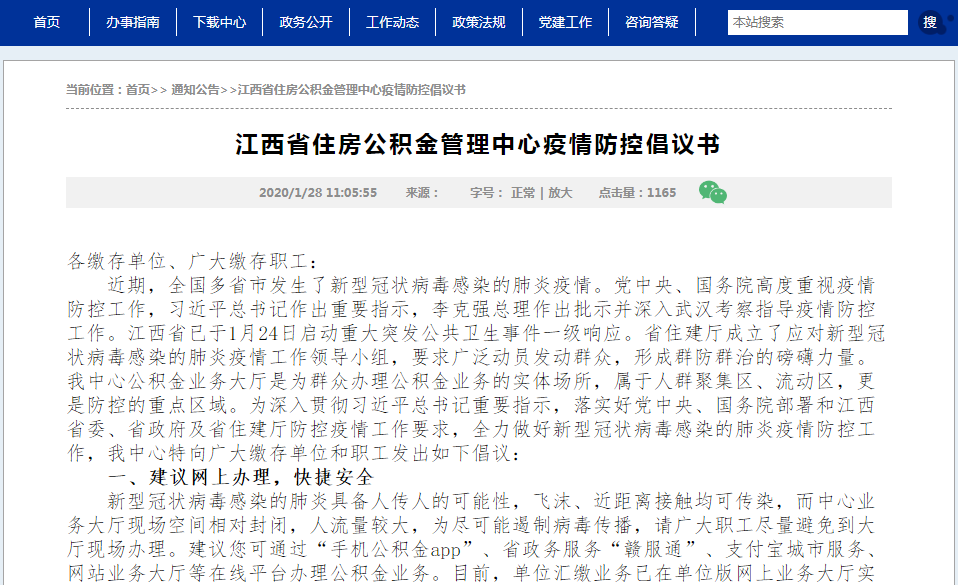Open the 首页 navigation menu item
Image resolution: width=958 pixels, height=585 pixels.
47,22
